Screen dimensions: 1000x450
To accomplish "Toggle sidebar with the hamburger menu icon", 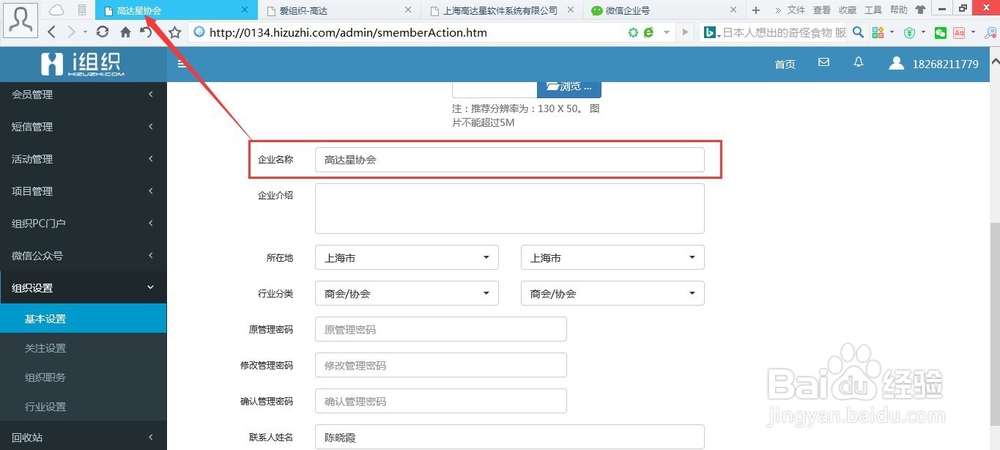I will [x=182, y=64].
